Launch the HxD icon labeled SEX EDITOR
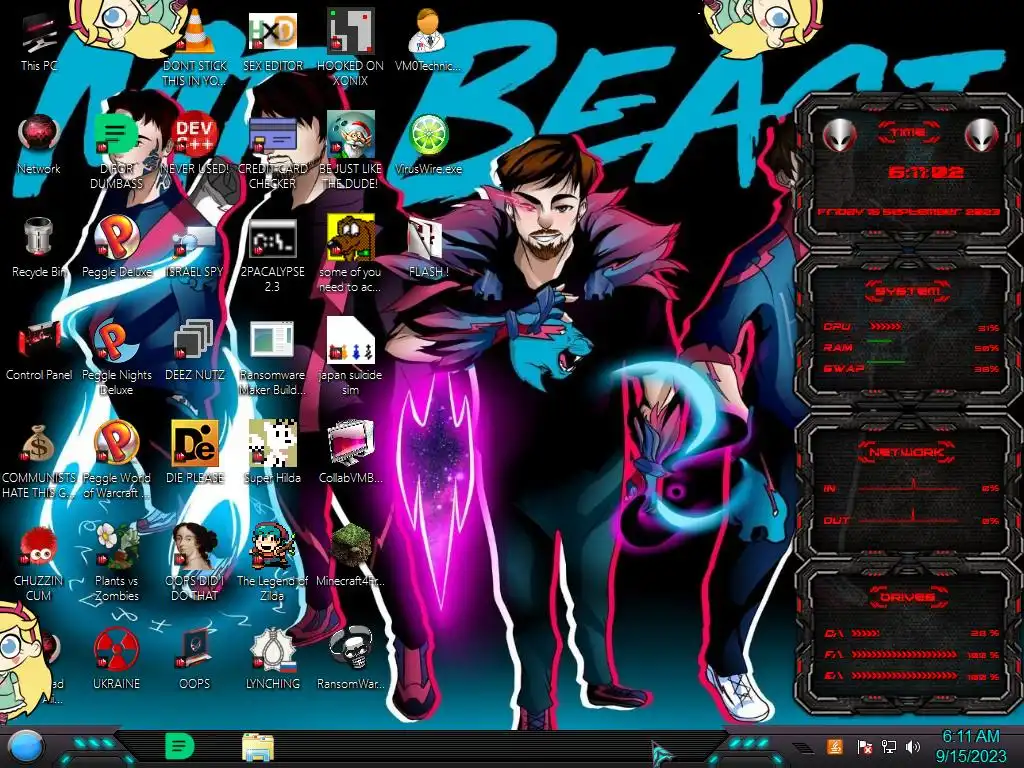This screenshot has height=768, width=1024. point(272,42)
